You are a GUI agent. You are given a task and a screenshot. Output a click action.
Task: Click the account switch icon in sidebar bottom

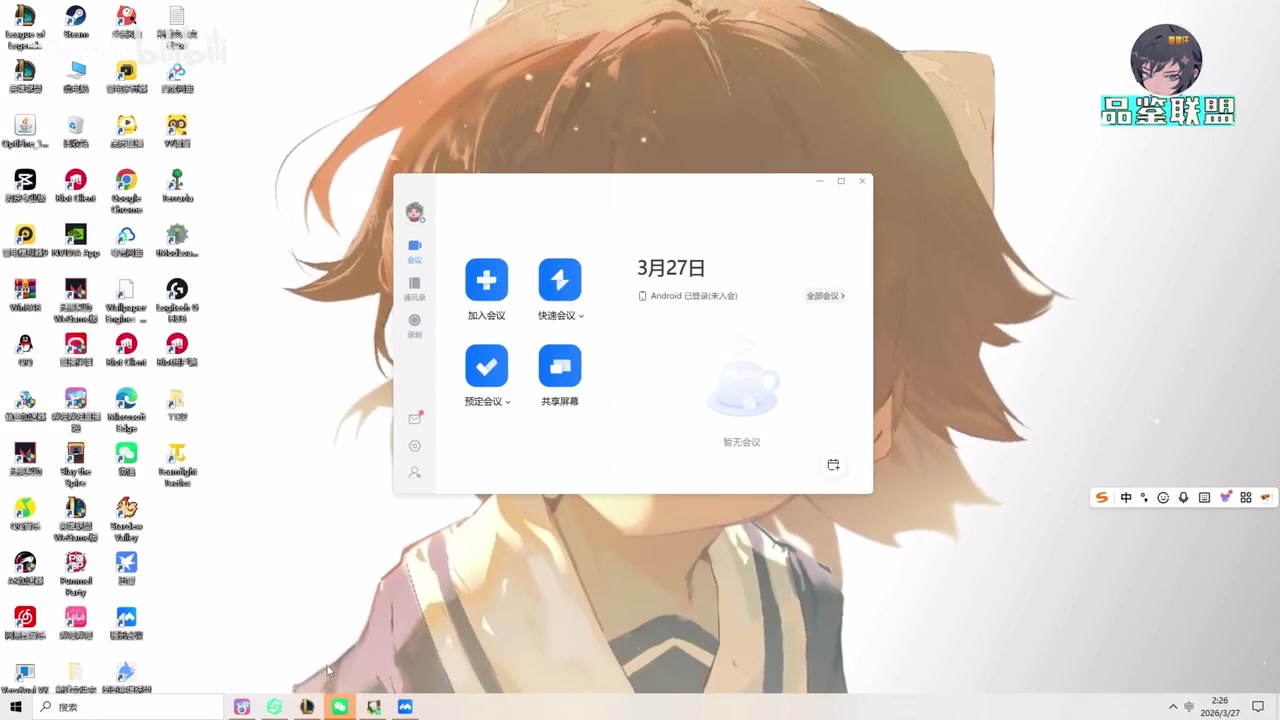[415, 472]
